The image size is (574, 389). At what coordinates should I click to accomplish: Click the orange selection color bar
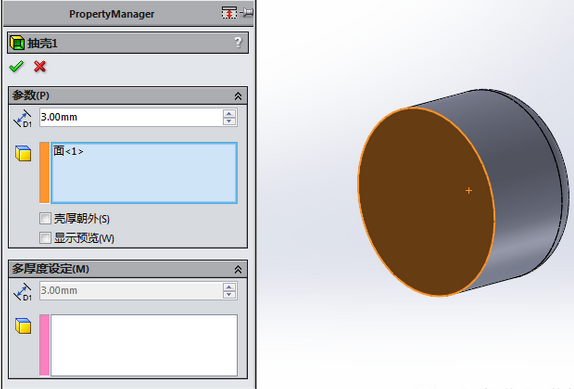click(x=44, y=172)
